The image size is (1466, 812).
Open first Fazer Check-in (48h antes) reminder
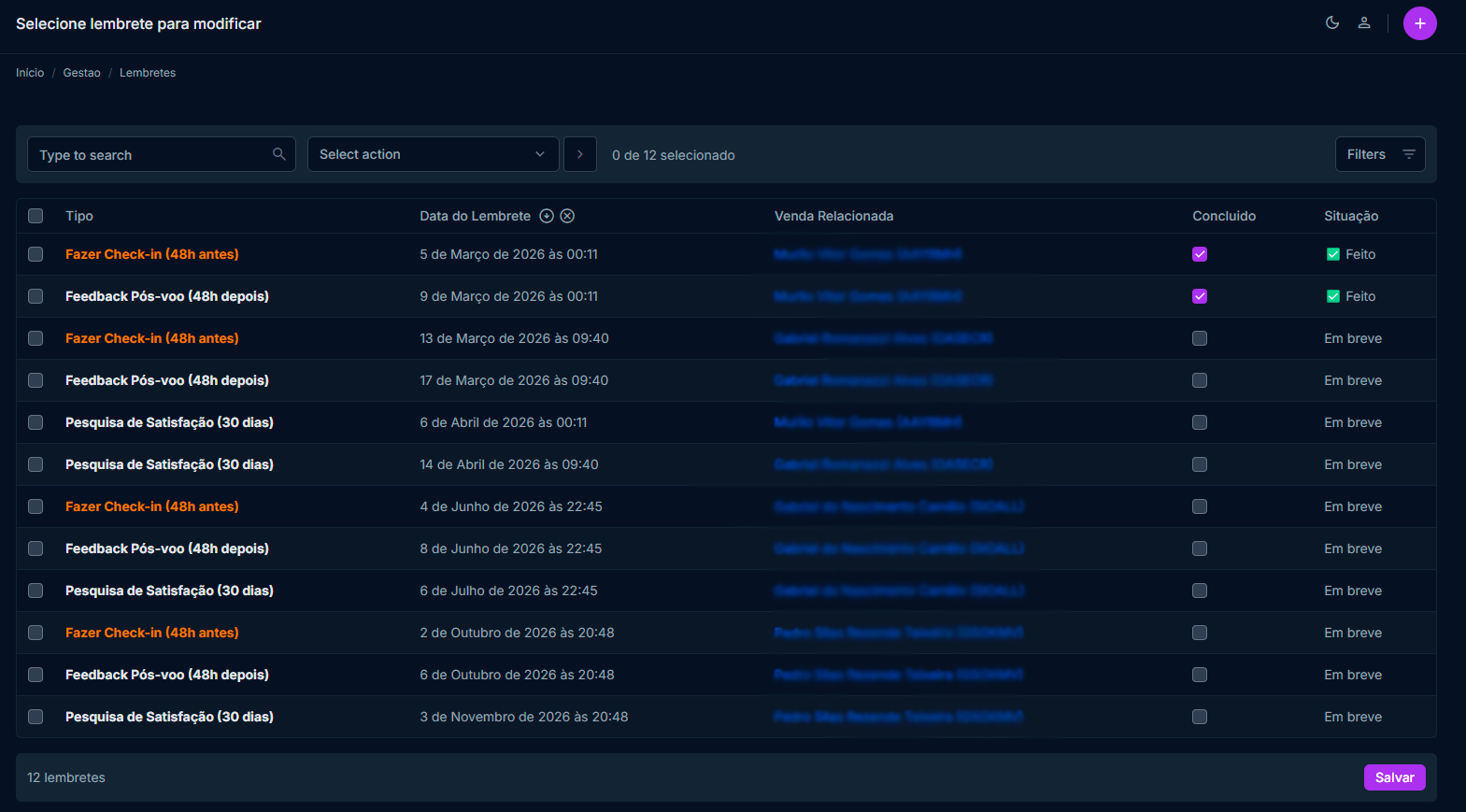[x=152, y=254]
